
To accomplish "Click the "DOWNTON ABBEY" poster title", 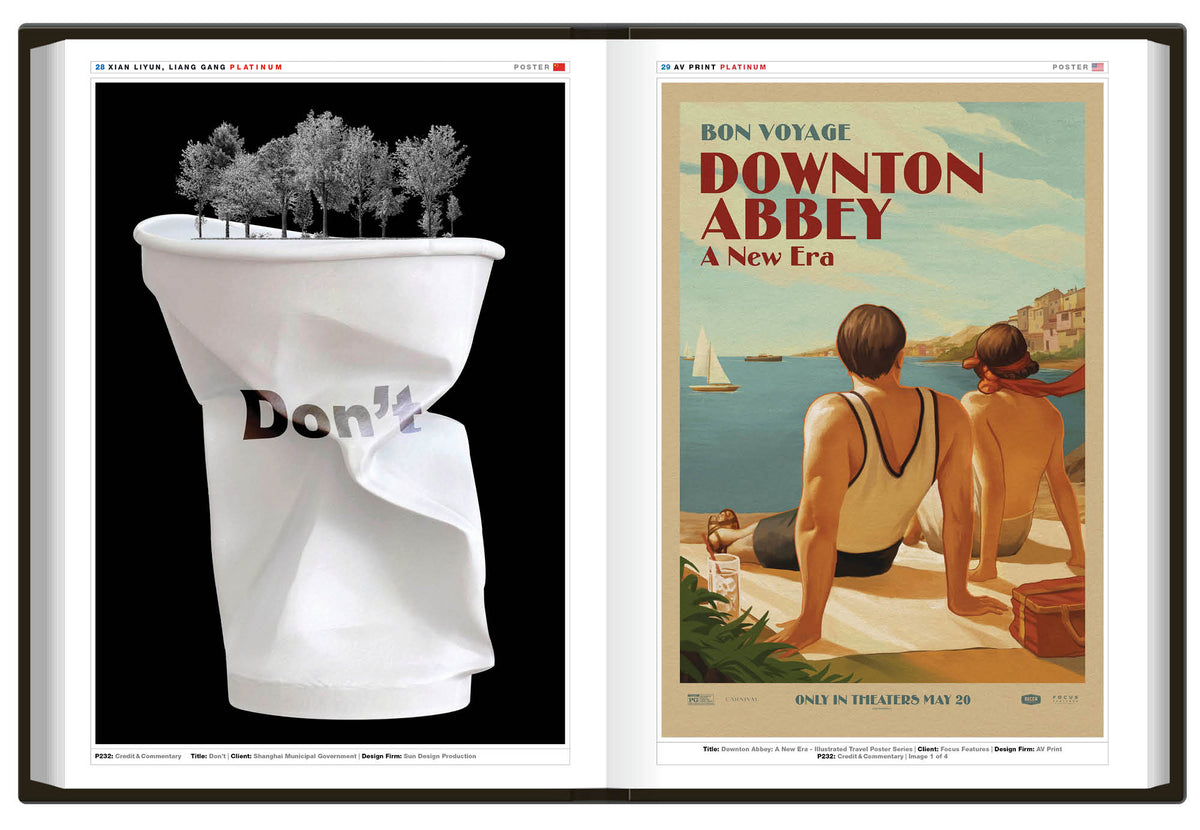I will point(842,195).
